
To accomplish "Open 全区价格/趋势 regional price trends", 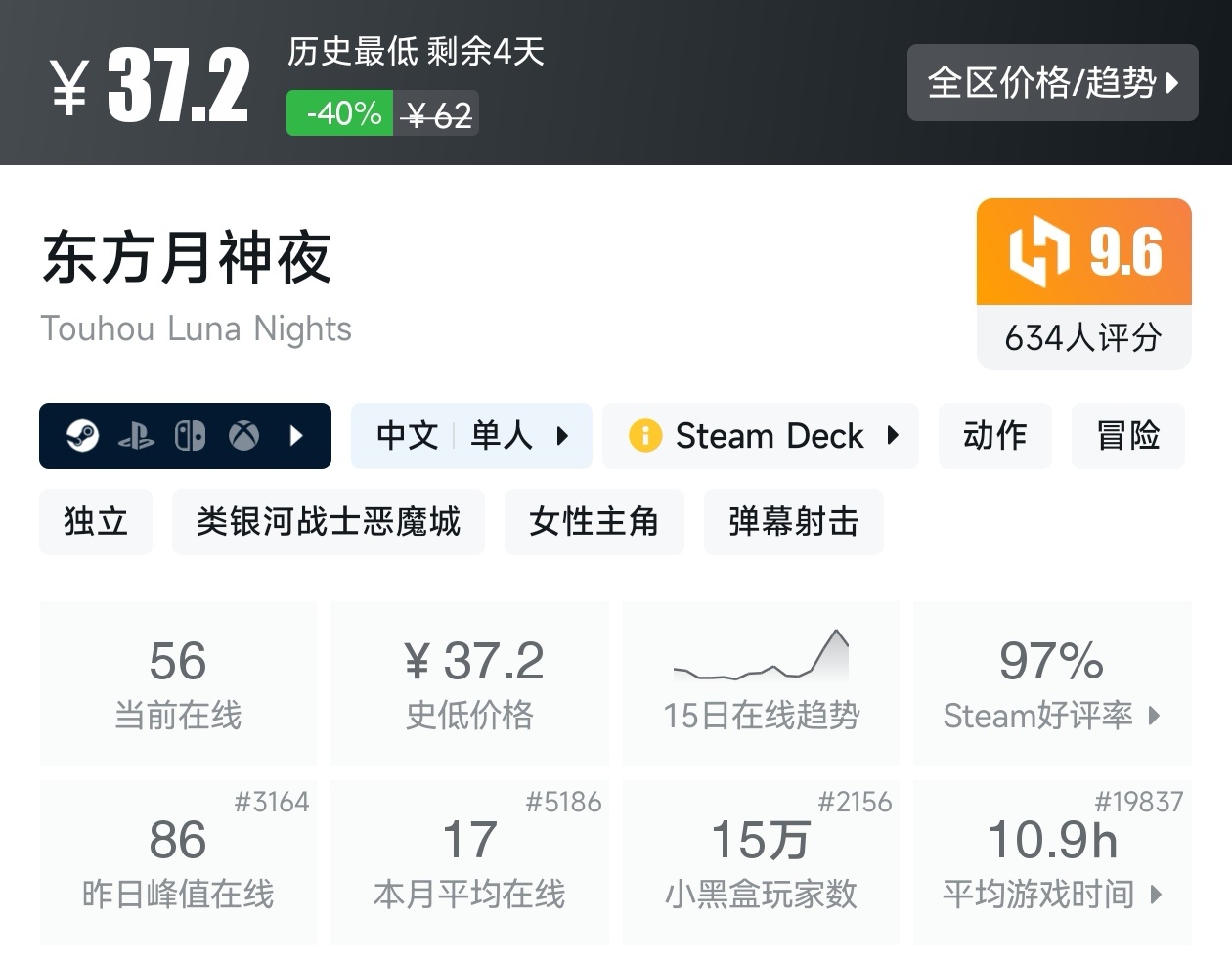I will (x=1052, y=83).
